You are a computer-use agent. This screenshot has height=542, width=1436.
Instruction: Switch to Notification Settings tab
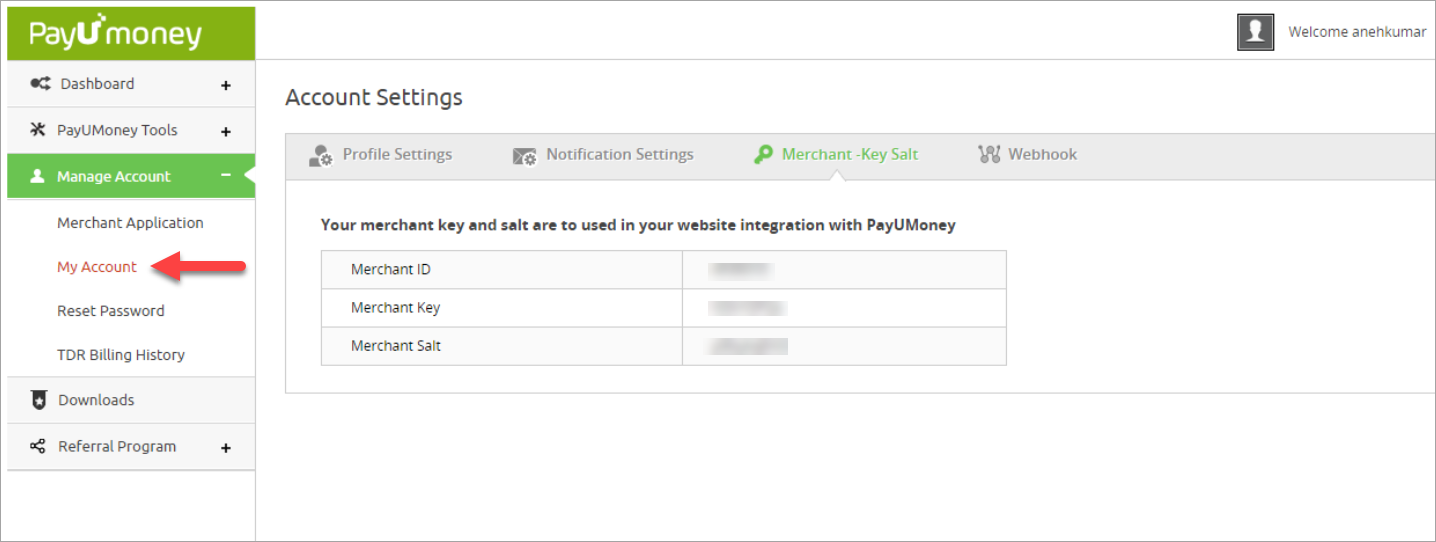(602, 155)
